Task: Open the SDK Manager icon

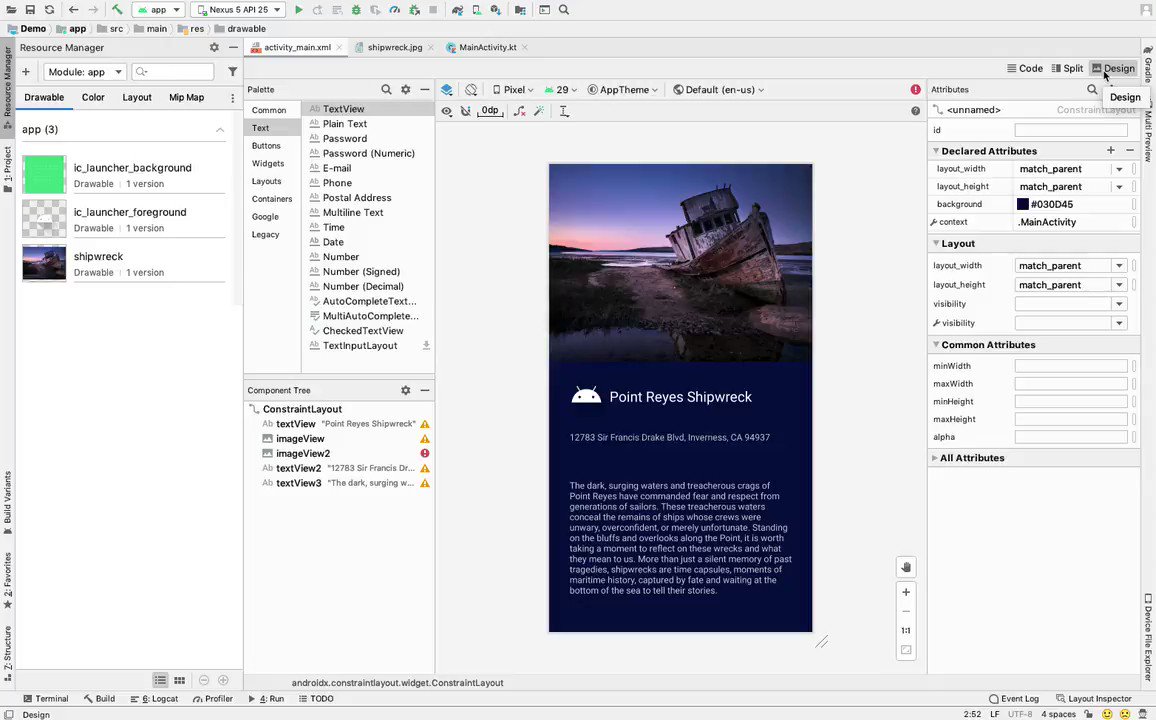Action: (x=496, y=10)
